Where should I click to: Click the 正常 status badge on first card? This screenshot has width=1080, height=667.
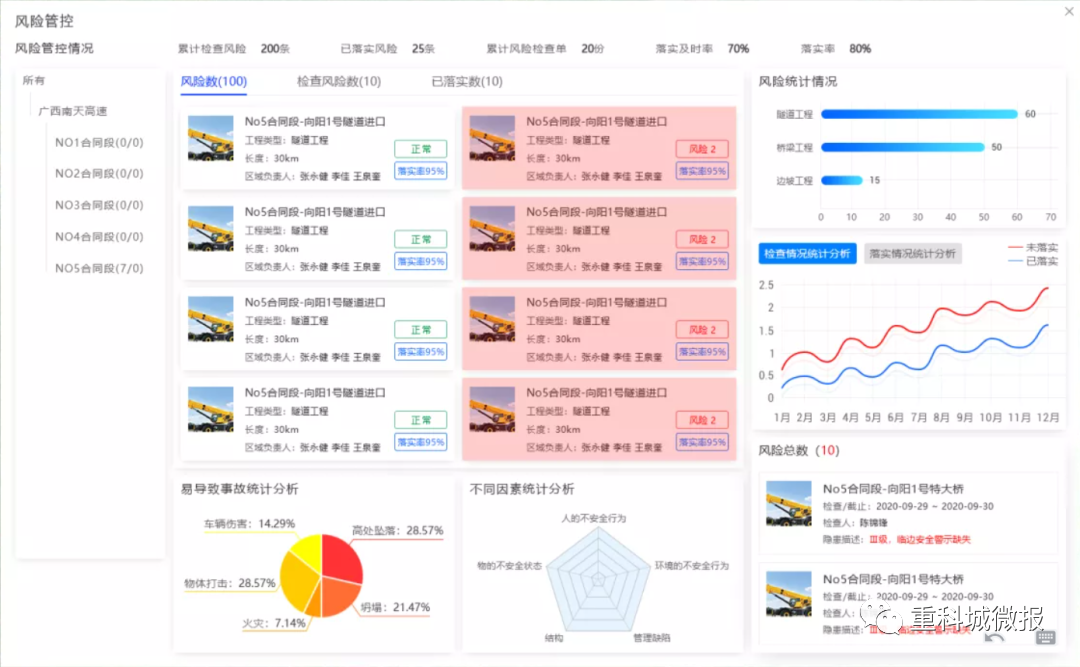(420, 147)
